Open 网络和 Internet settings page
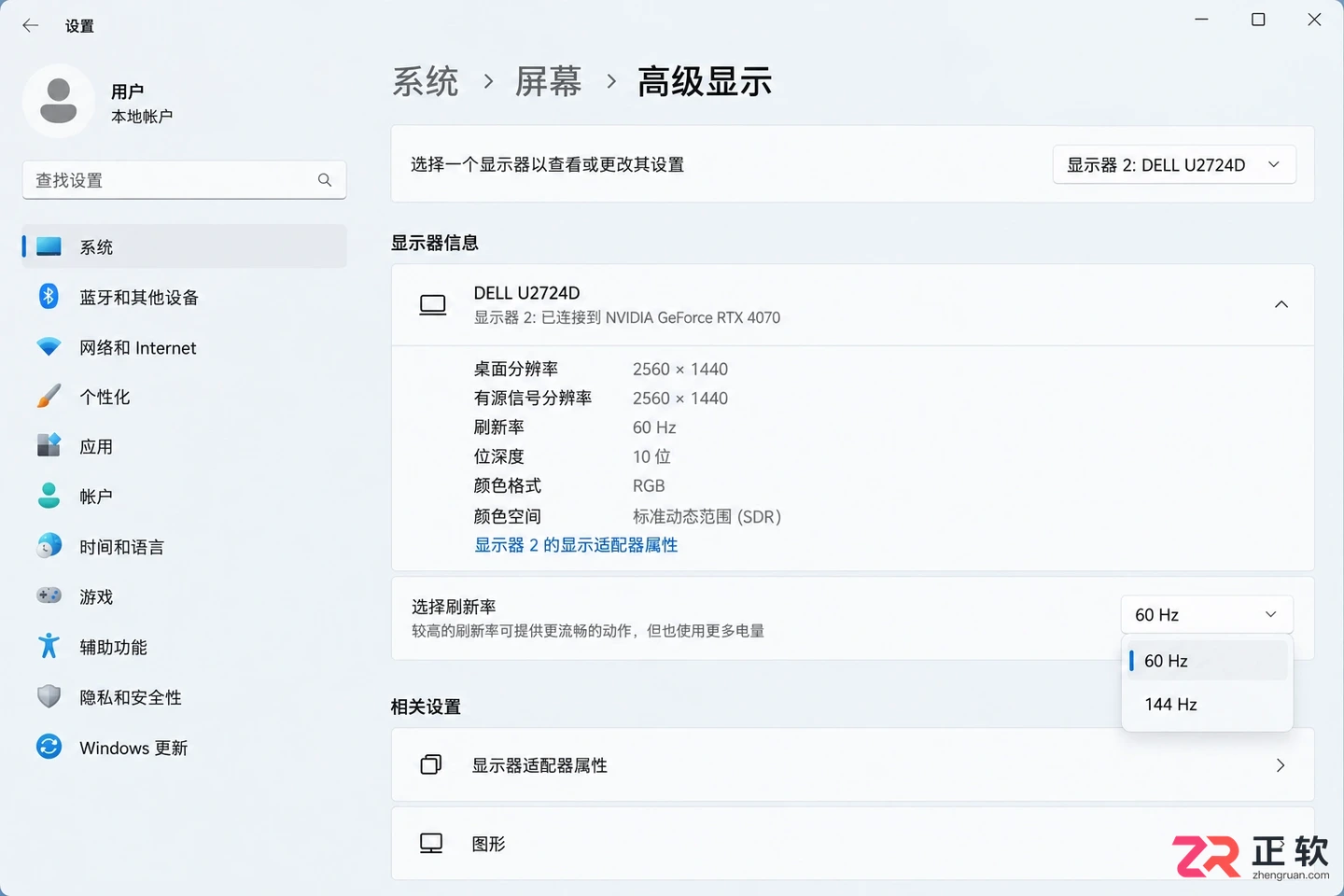1344x896 pixels. click(x=185, y=347)
